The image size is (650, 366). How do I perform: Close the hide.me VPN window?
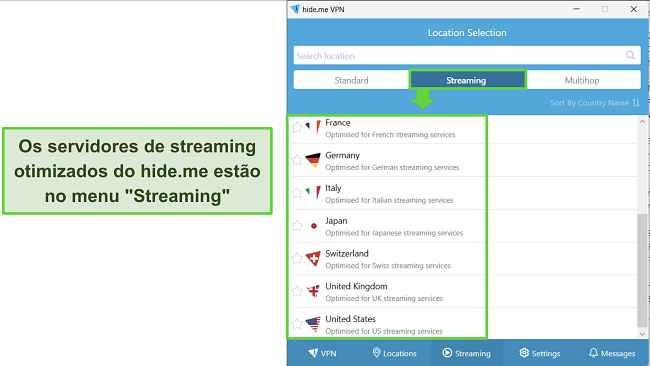(633, 9)
